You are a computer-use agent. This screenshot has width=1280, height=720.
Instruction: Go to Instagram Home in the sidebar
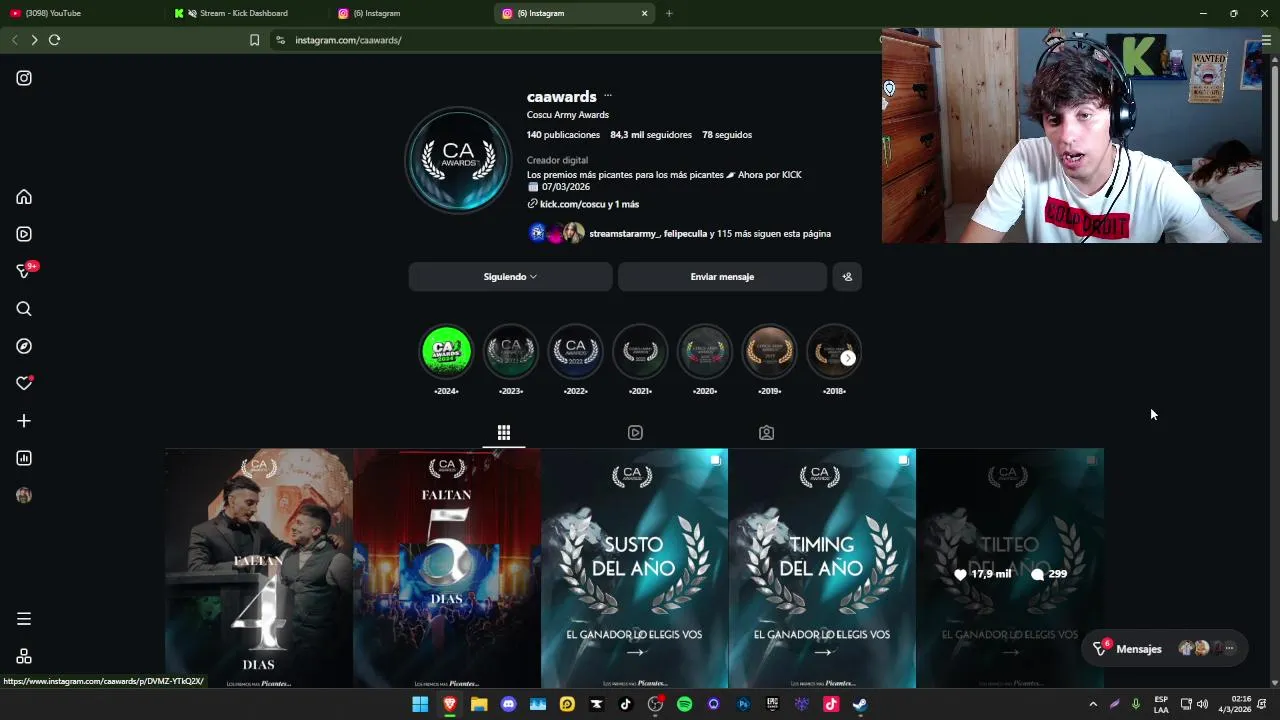[24, 197]
